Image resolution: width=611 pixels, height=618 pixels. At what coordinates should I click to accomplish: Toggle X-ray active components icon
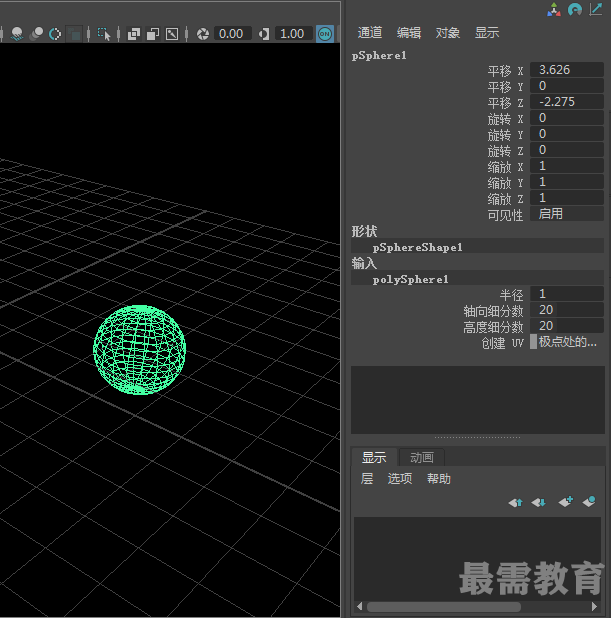pos(153,34)
